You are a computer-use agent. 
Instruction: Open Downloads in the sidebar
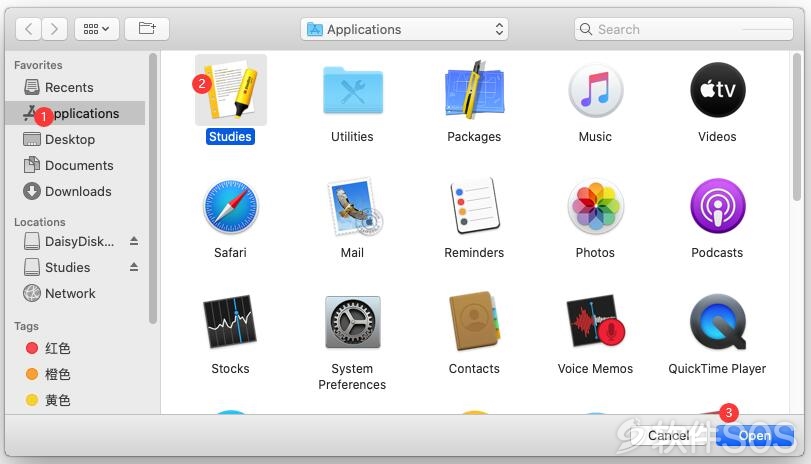pos(75,191)
